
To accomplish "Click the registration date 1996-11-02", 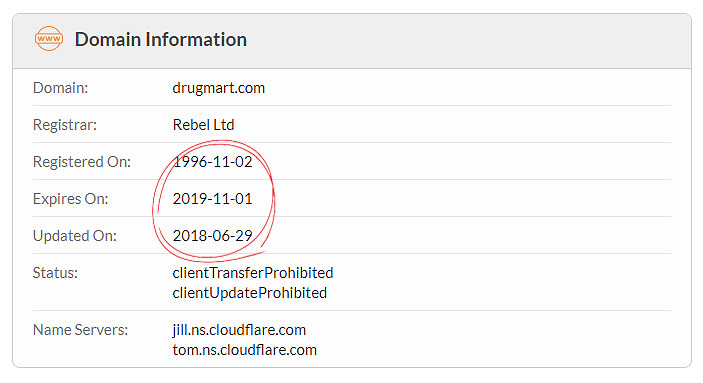I will 213,162.
